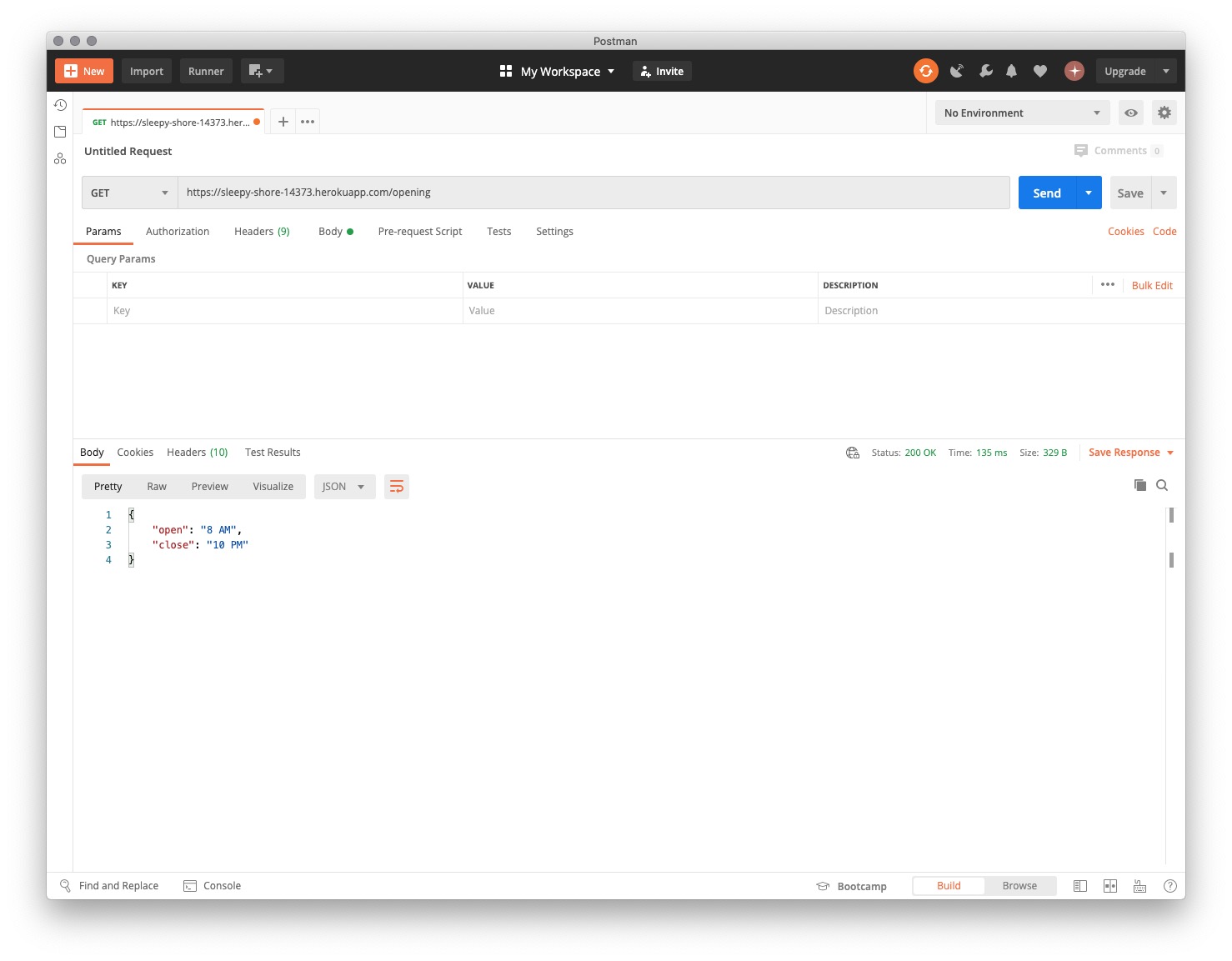Click the sync status icon
1232x961 pixels.
(925, 71)
